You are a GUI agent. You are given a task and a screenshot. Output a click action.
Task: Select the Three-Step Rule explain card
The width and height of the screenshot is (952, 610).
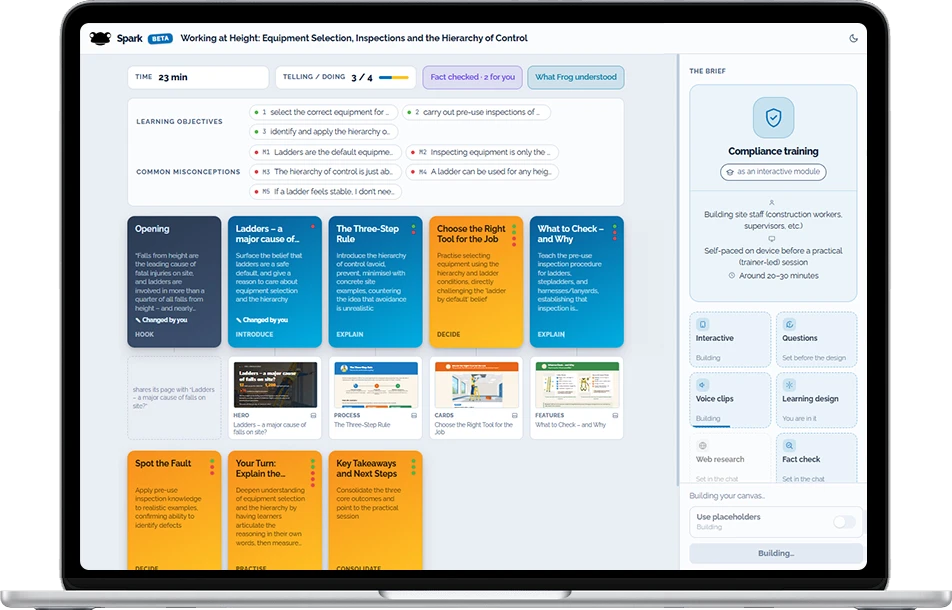tap(375, 282)
